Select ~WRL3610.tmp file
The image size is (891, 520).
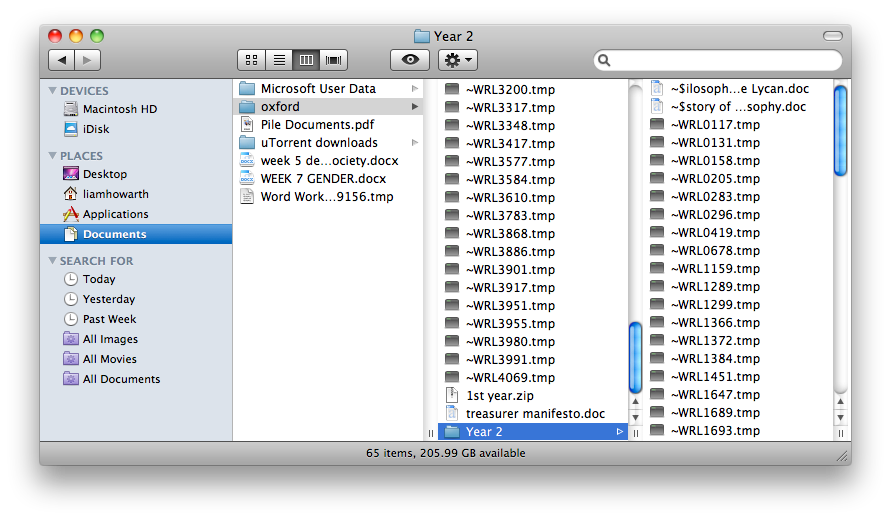point(532,197)
